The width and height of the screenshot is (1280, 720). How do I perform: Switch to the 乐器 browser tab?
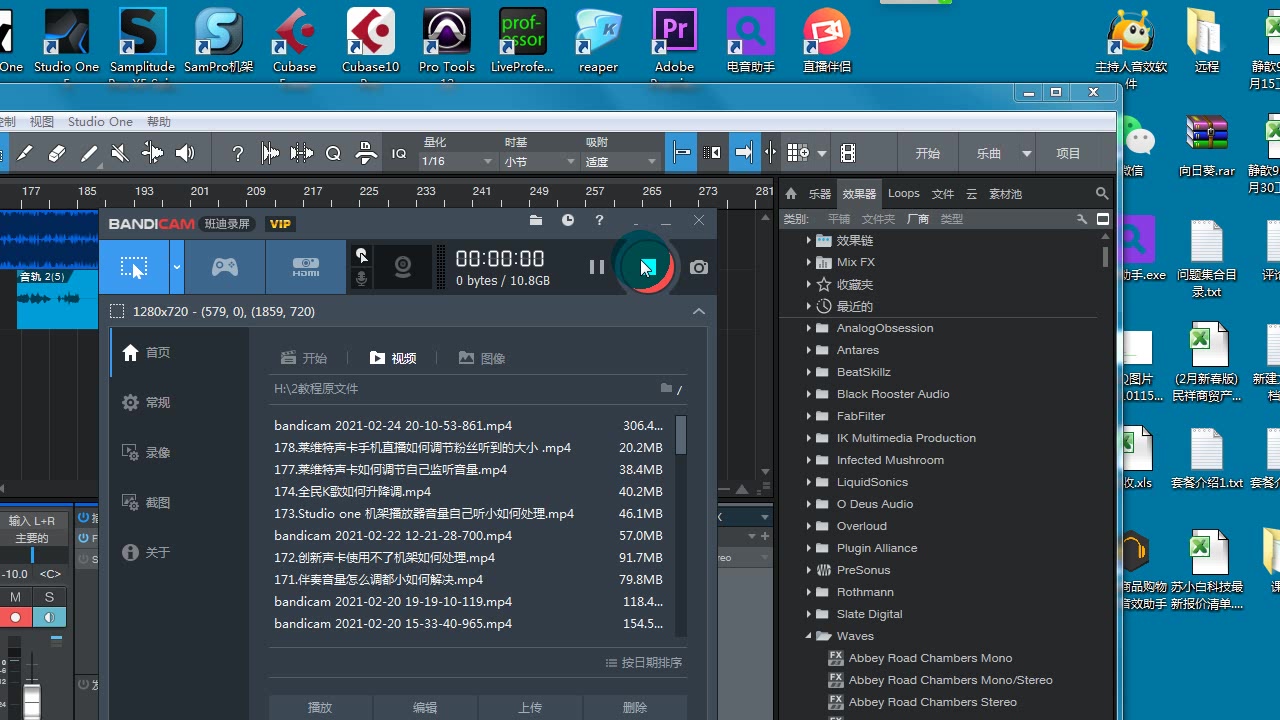820,194
